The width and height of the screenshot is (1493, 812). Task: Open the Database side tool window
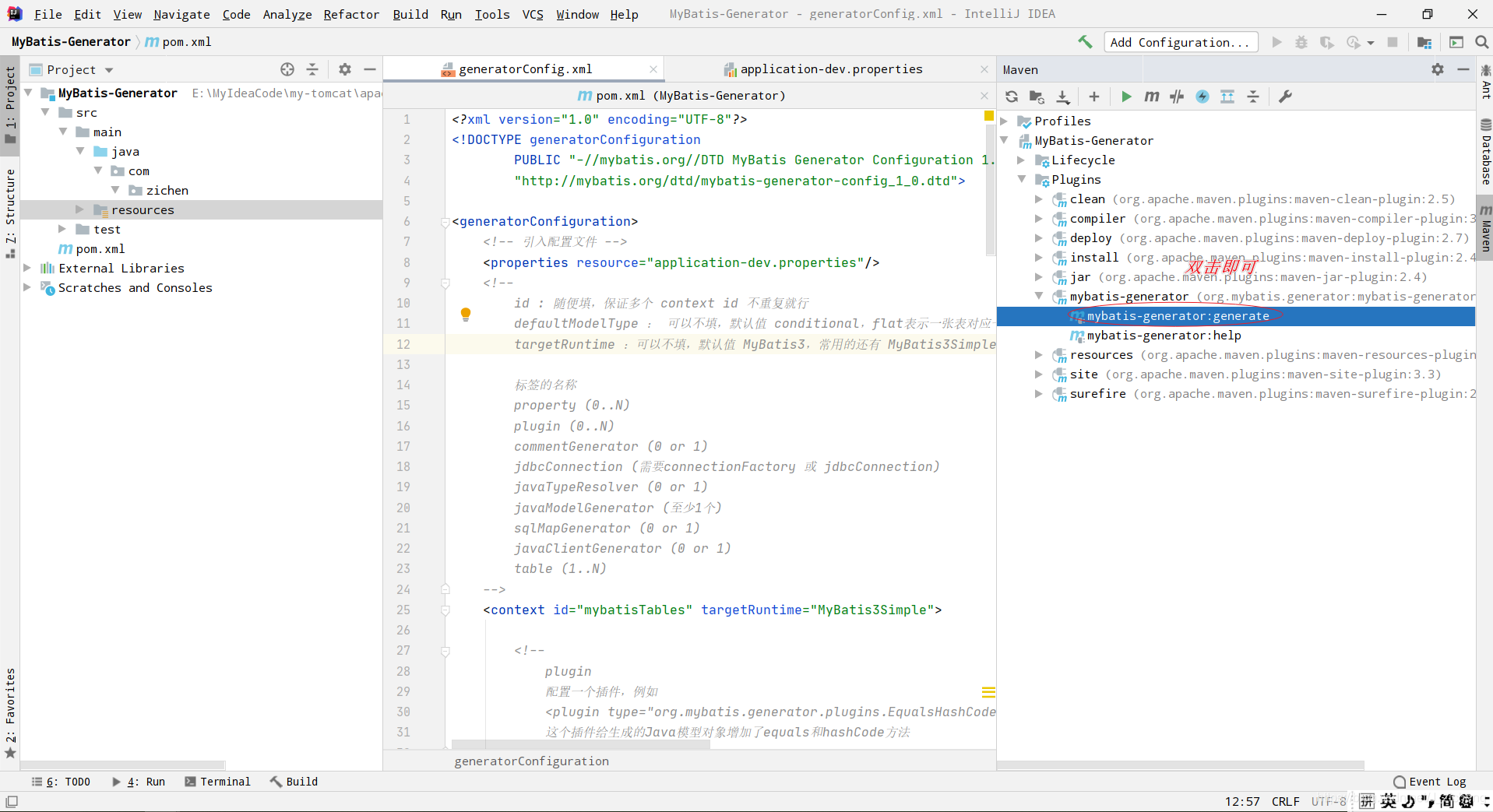[x=1485, y=153]
